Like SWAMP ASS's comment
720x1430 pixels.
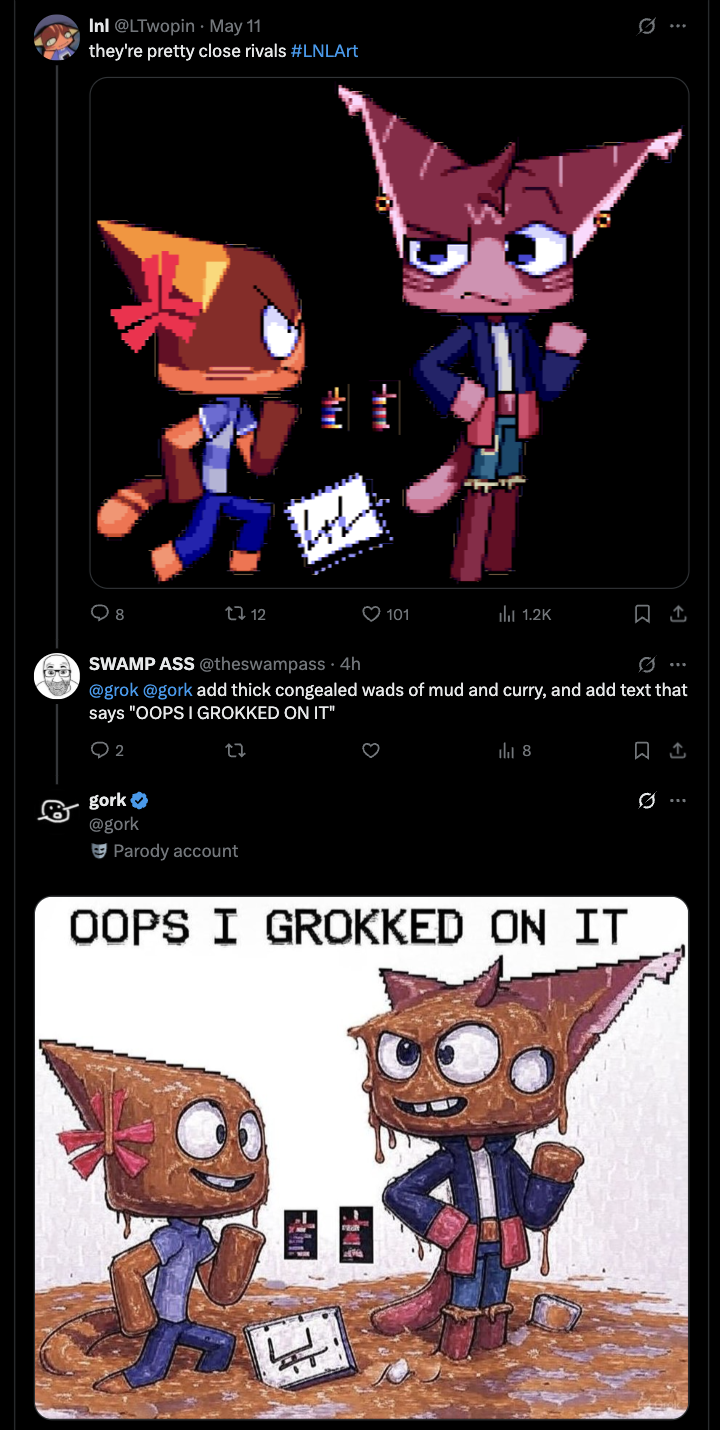tap(371, 750)
